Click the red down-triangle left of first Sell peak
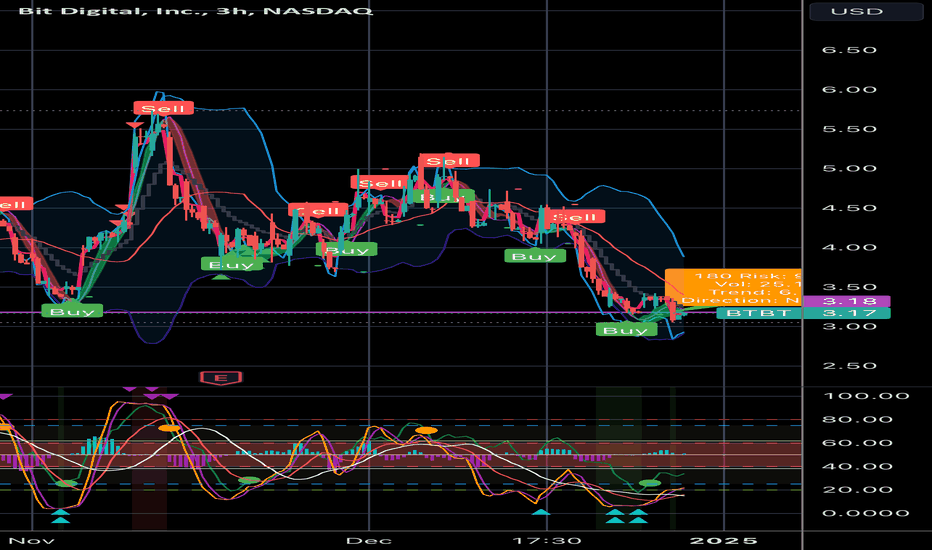The height and width of the screenshot is (550, 932). click(x=134, y=124)
